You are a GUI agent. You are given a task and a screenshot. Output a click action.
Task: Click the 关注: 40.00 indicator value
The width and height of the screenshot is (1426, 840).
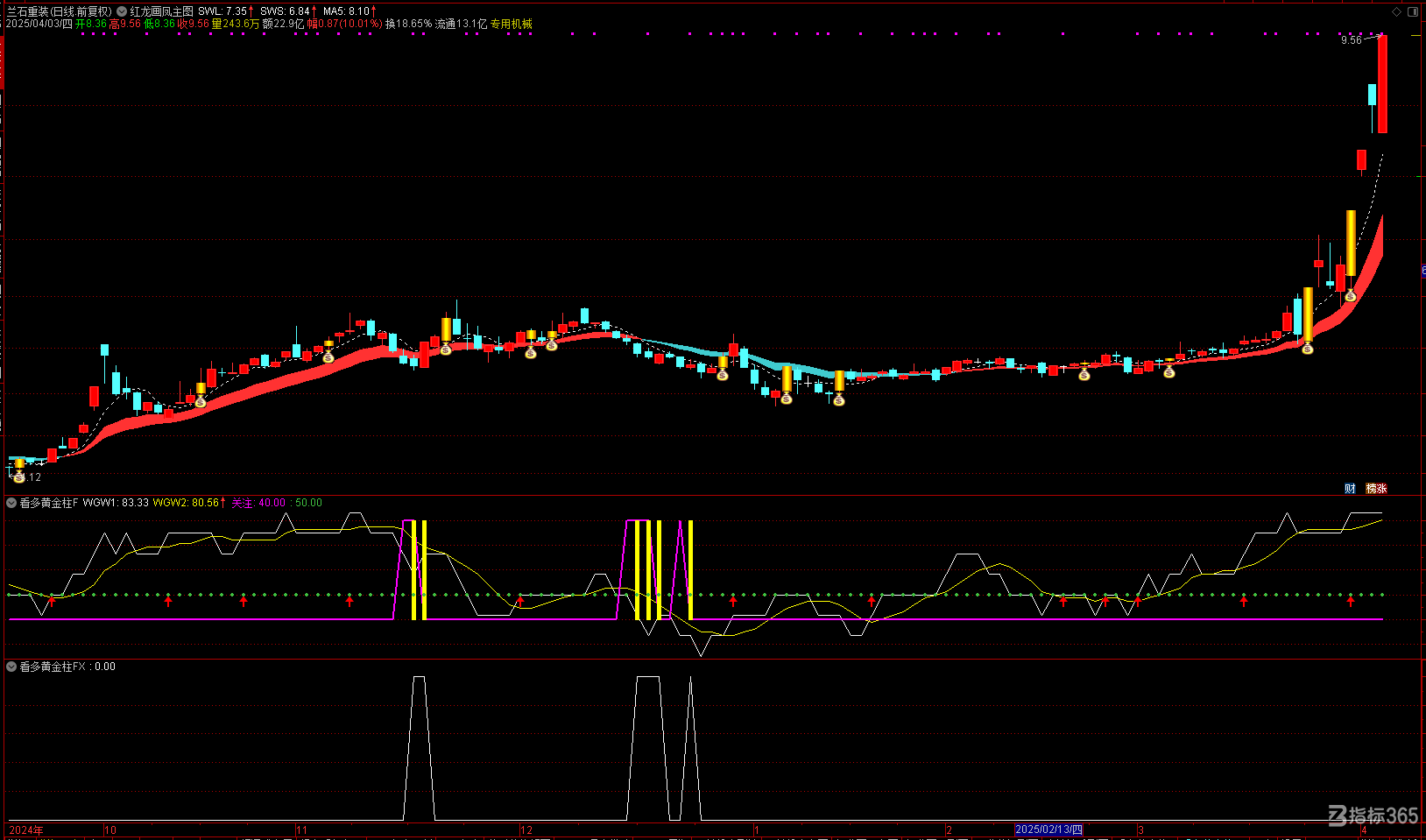(258, 503)
